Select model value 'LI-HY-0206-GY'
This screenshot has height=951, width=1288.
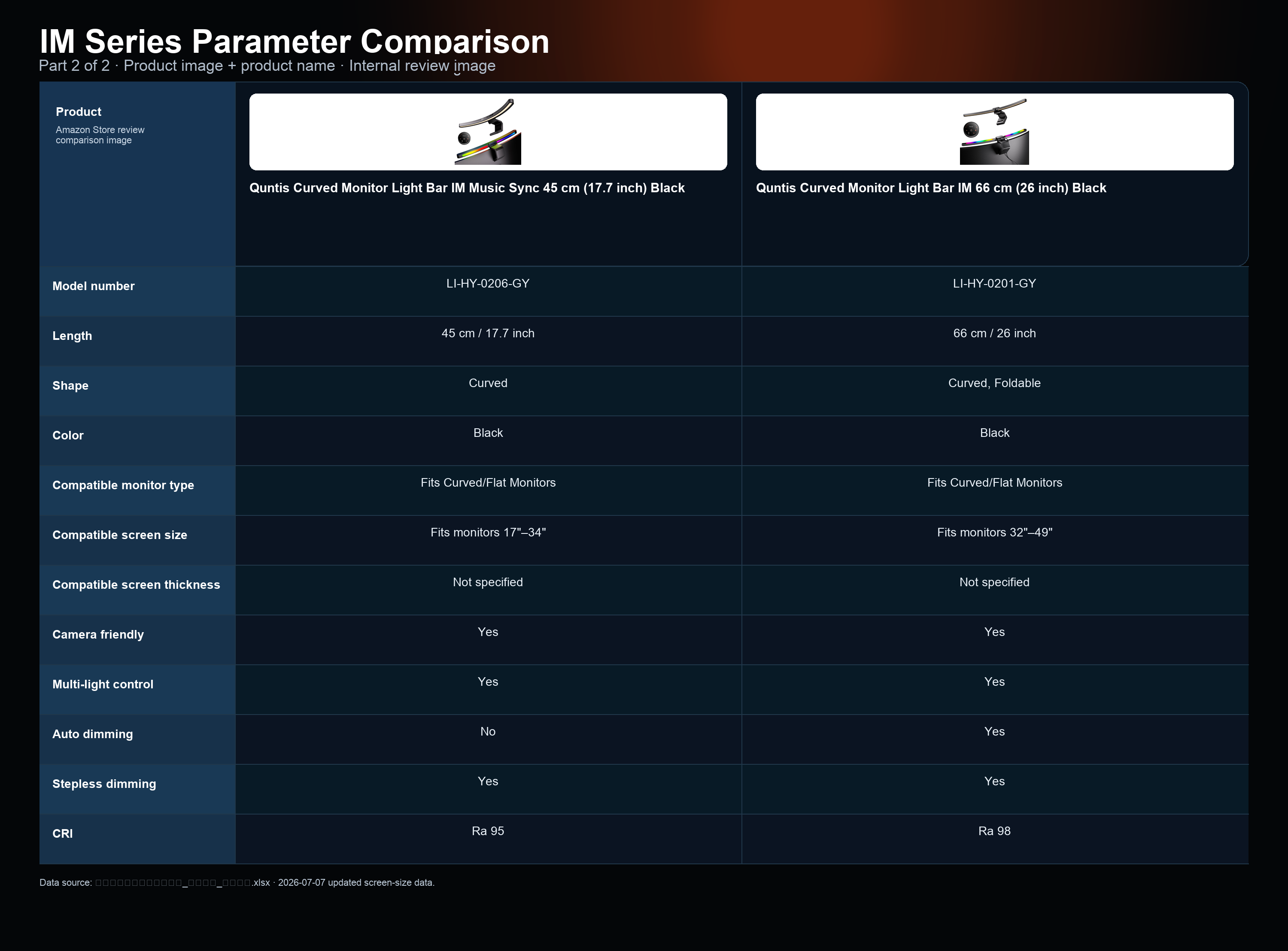coord(488,283)
